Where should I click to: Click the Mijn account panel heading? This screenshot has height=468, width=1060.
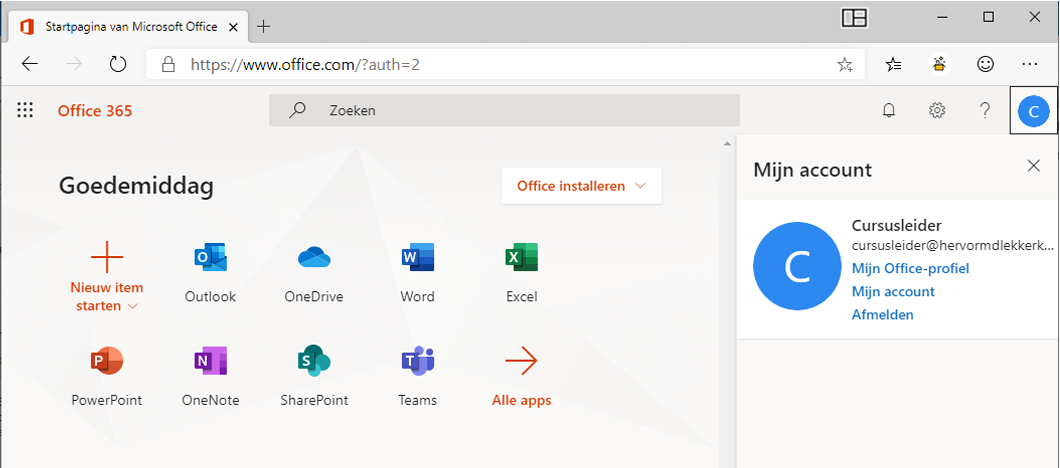click(813, 169)
